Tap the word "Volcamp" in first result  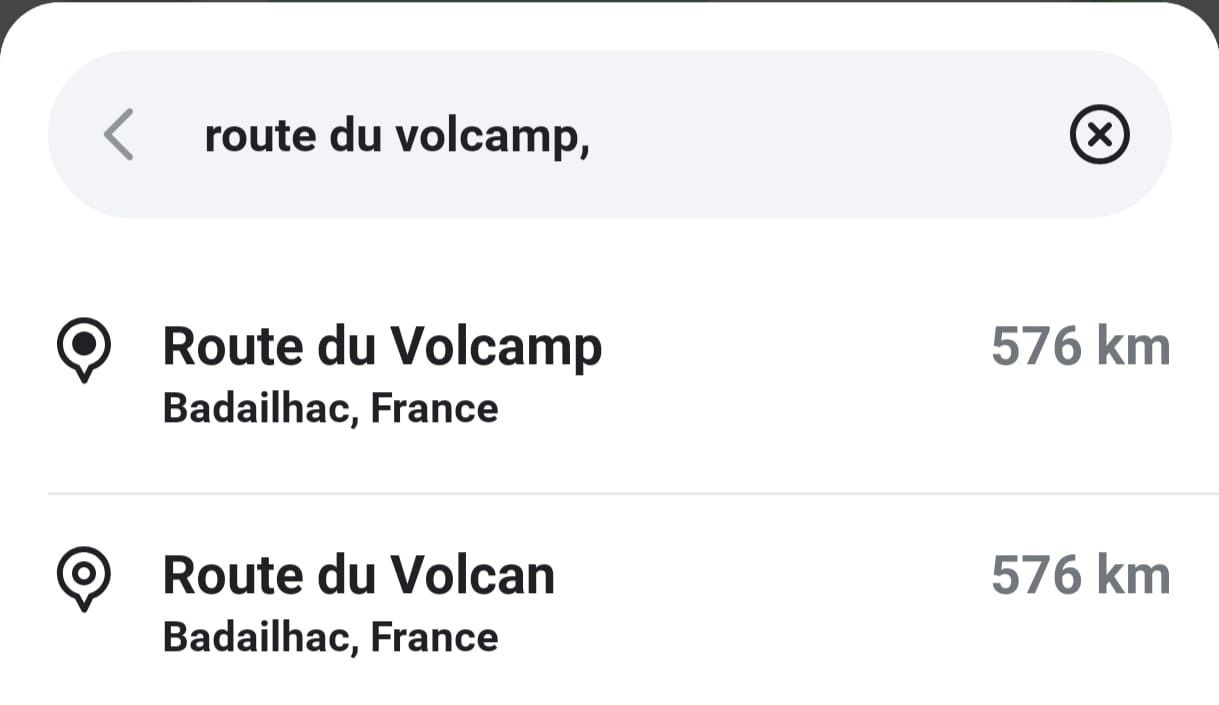[x=496, y=347]
